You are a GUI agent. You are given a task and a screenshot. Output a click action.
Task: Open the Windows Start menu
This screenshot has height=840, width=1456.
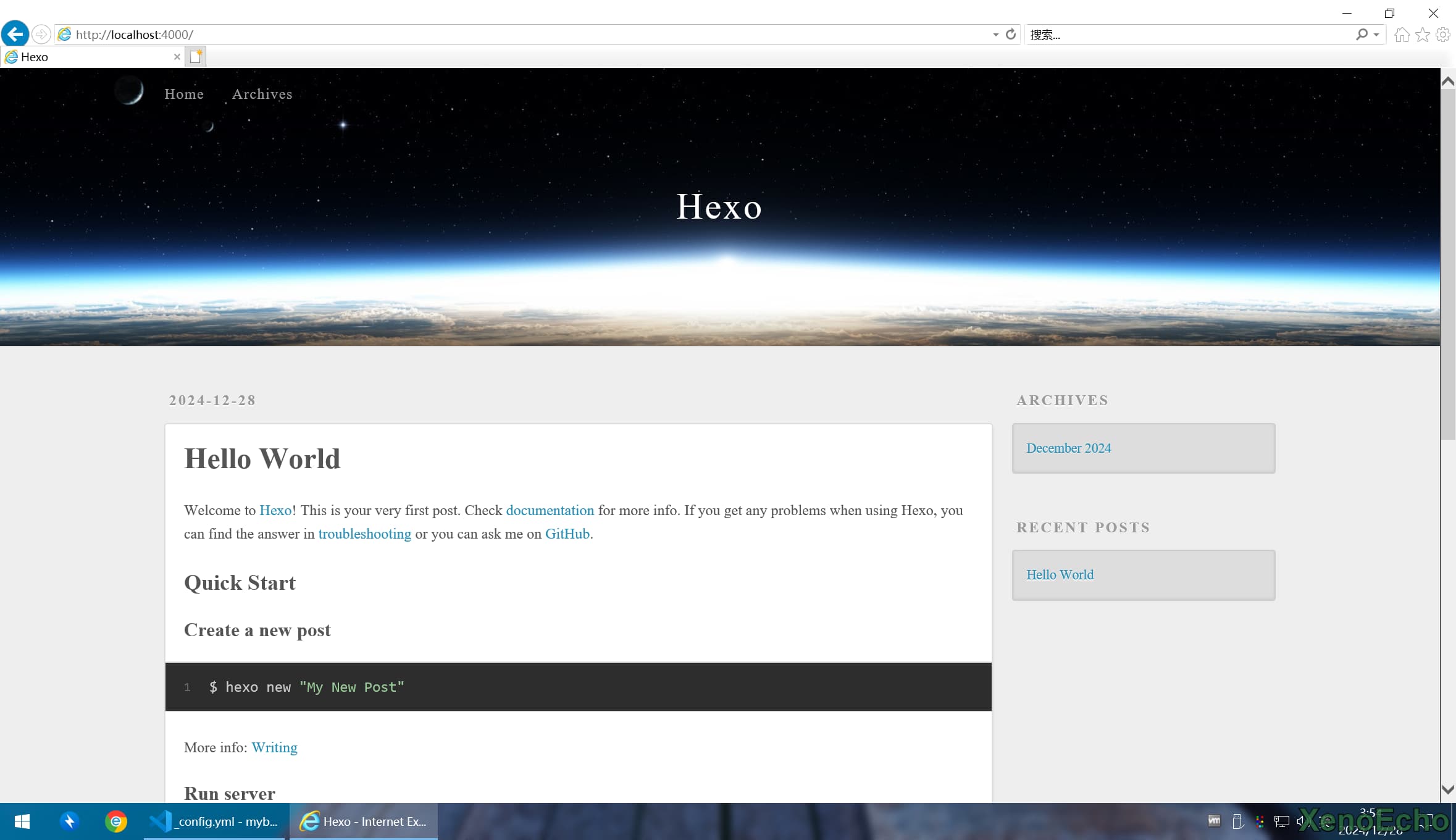pyautogui.click(x=22, y=821)
